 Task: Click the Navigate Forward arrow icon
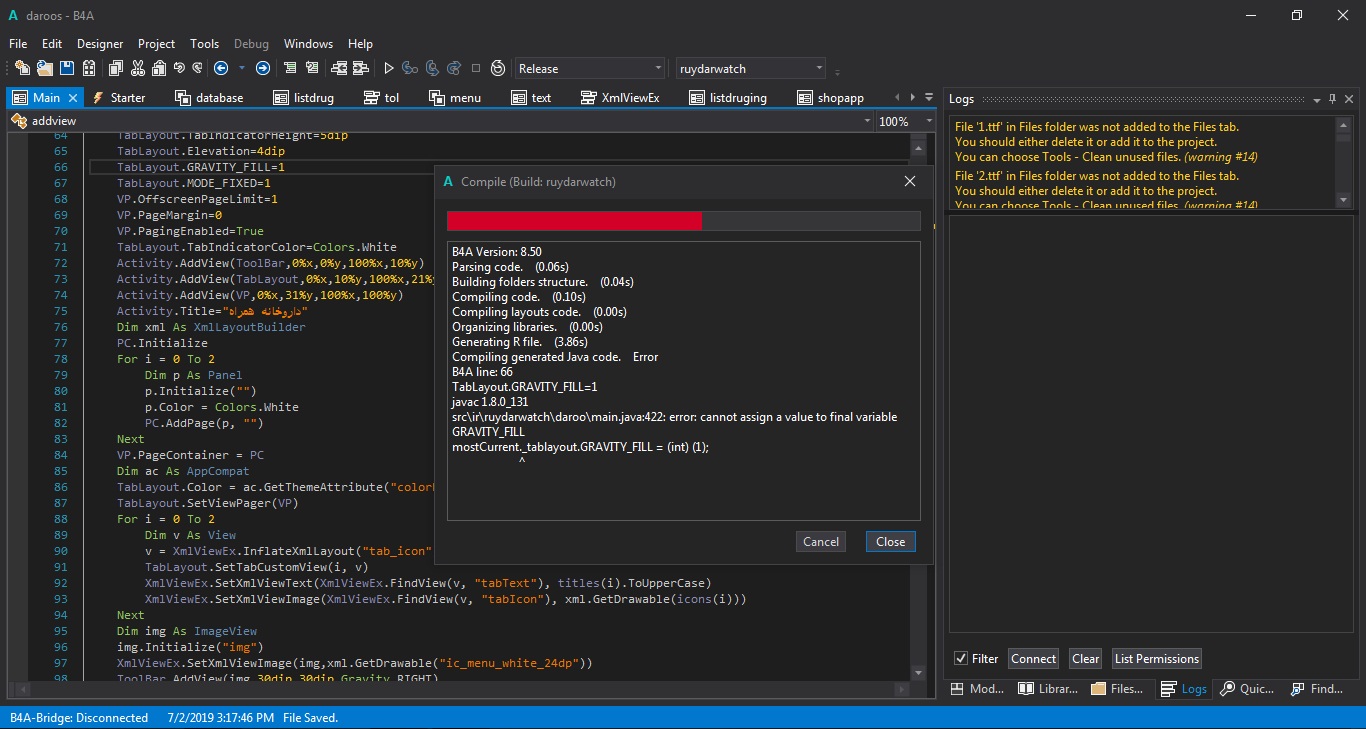[x=262, y=68]
